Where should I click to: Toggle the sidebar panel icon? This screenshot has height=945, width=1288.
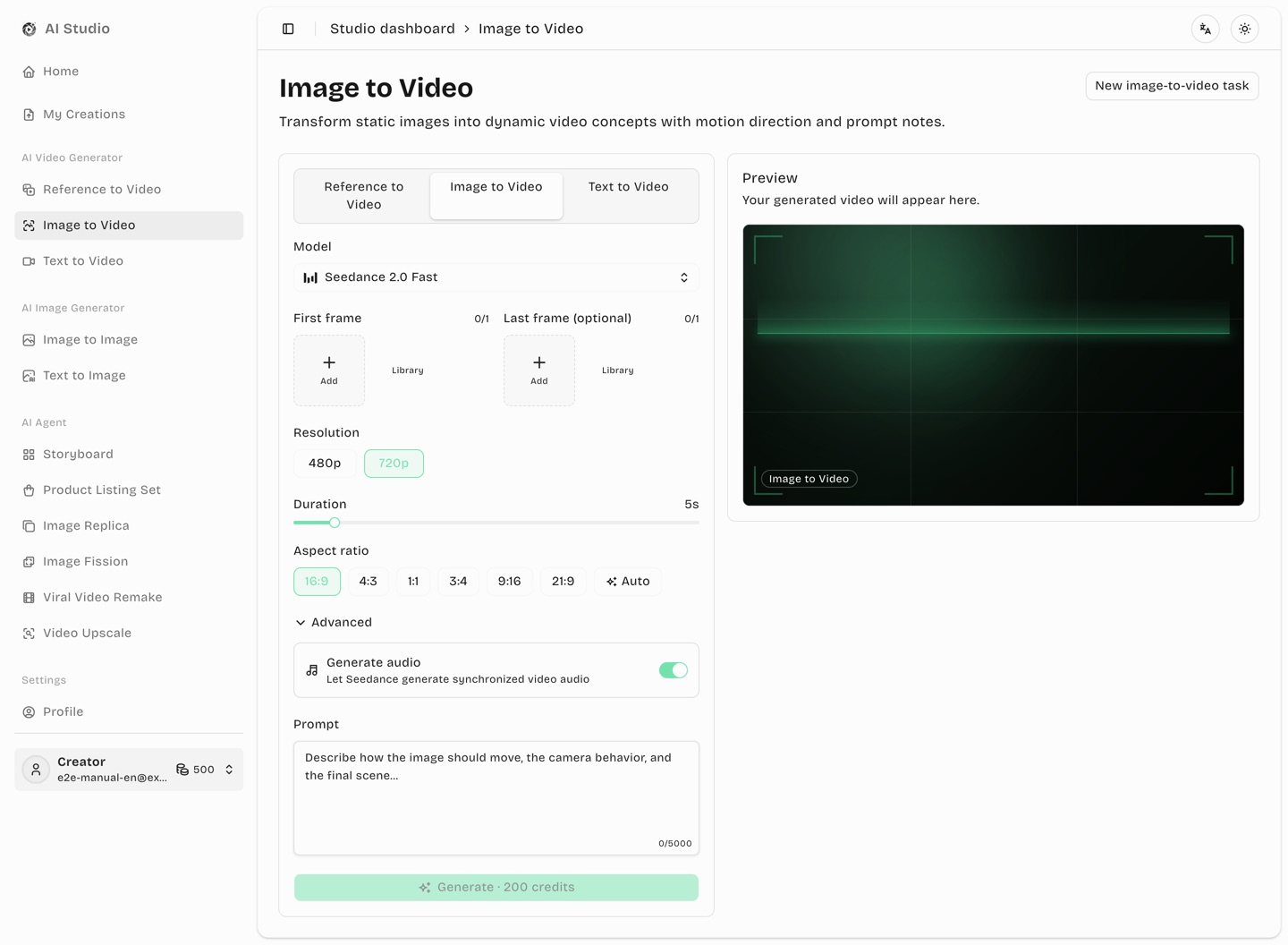coord(288,29)
